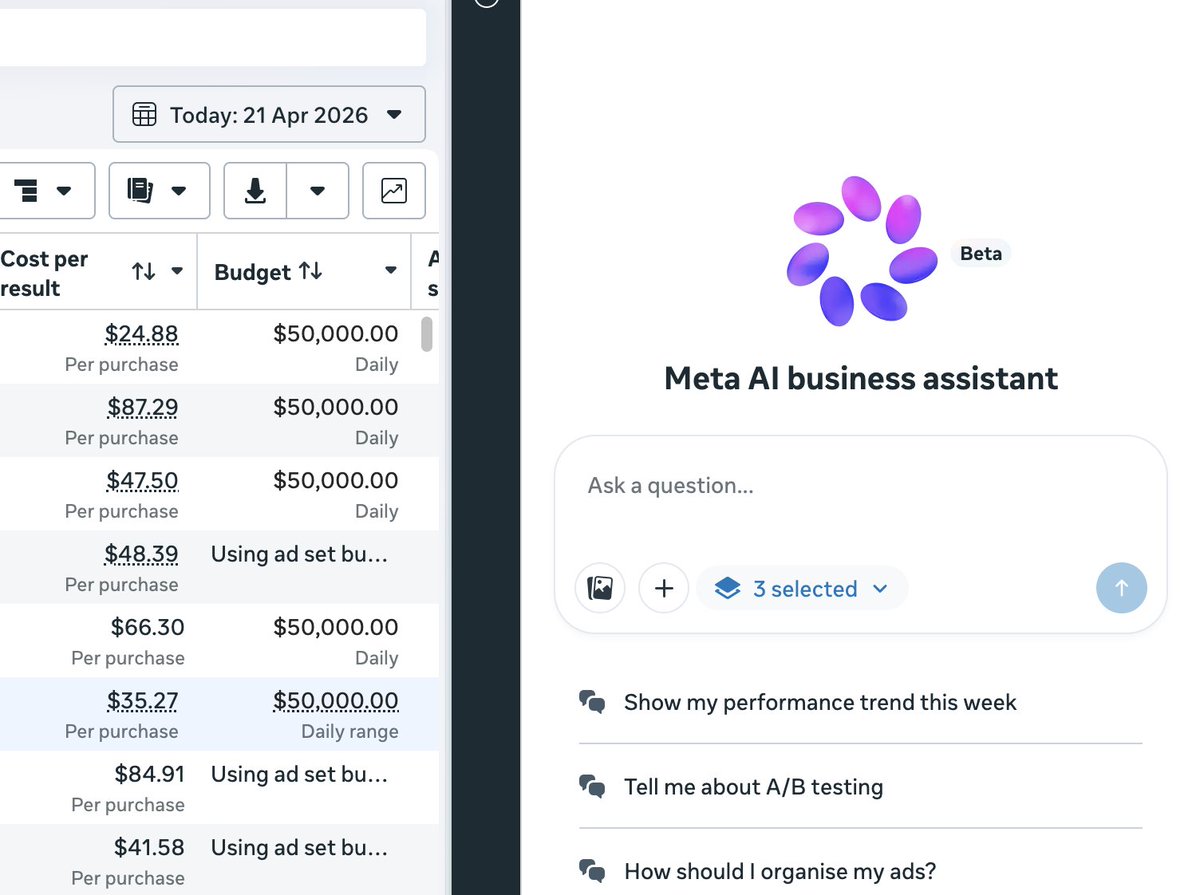Click 'Daily range' budget label
The image size is (1200, 895).
click(350, 731)
